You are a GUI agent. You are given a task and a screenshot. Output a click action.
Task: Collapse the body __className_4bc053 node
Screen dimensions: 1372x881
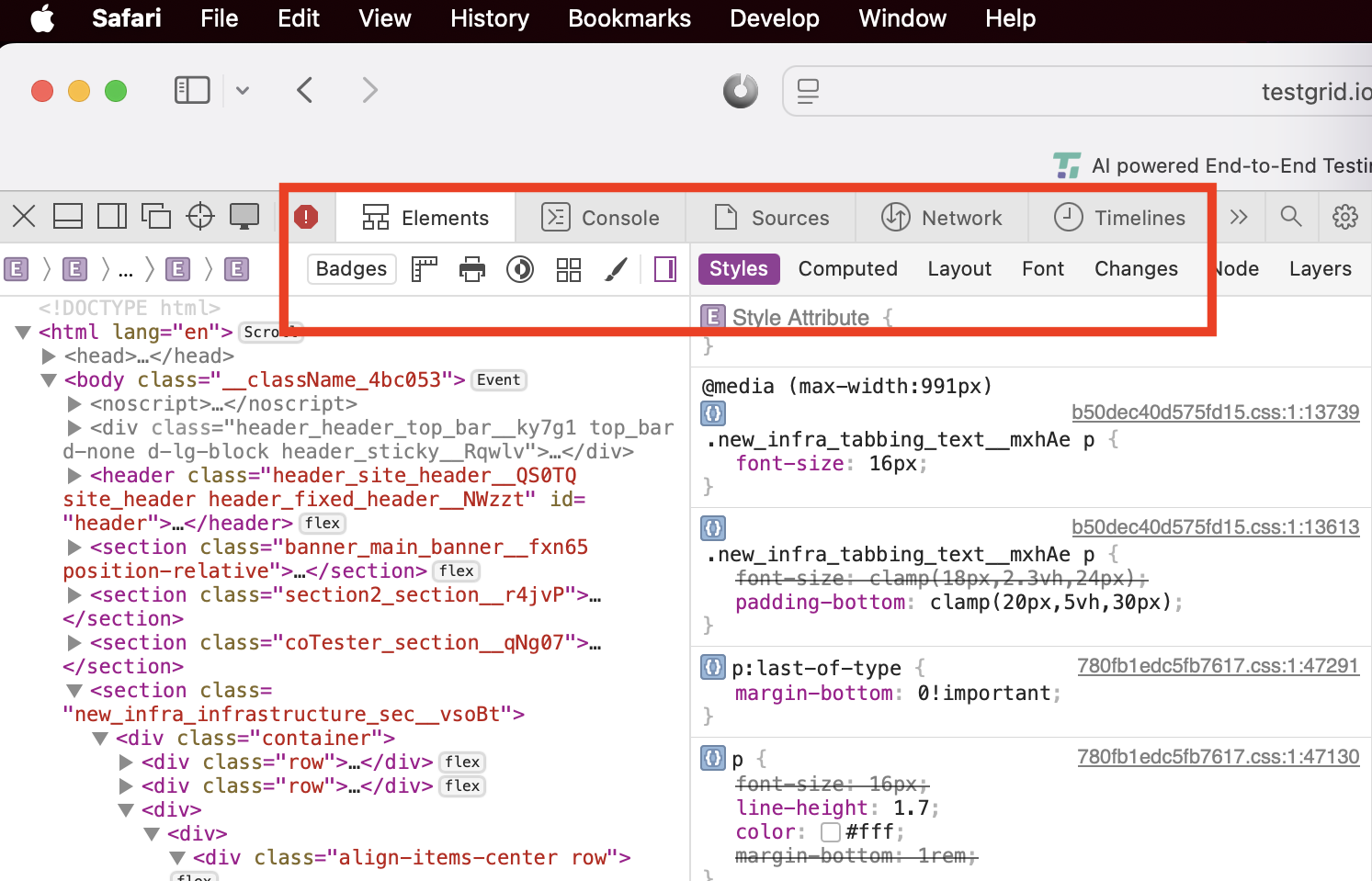point(49,380)
